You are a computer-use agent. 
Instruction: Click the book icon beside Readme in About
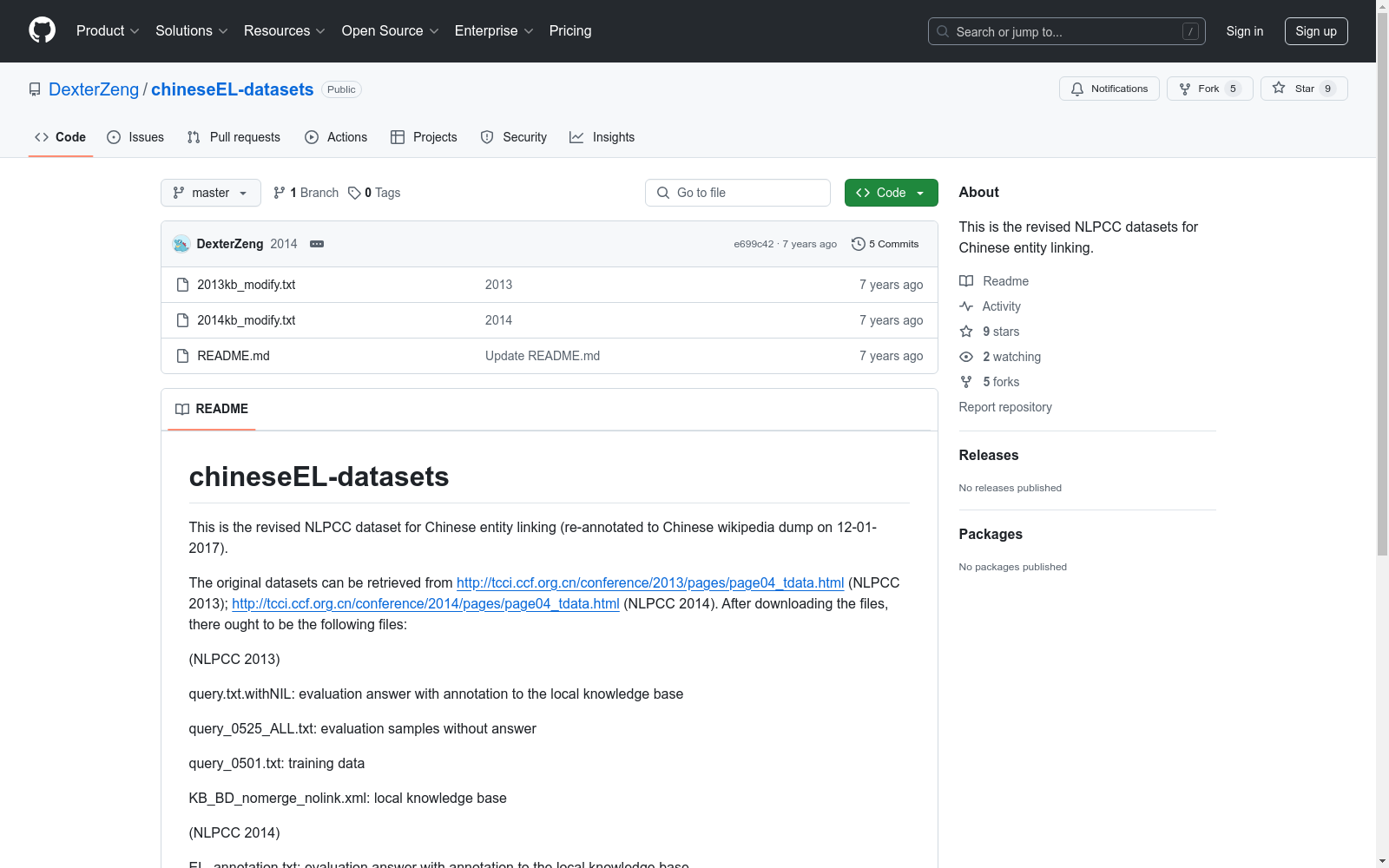point(966,281)
